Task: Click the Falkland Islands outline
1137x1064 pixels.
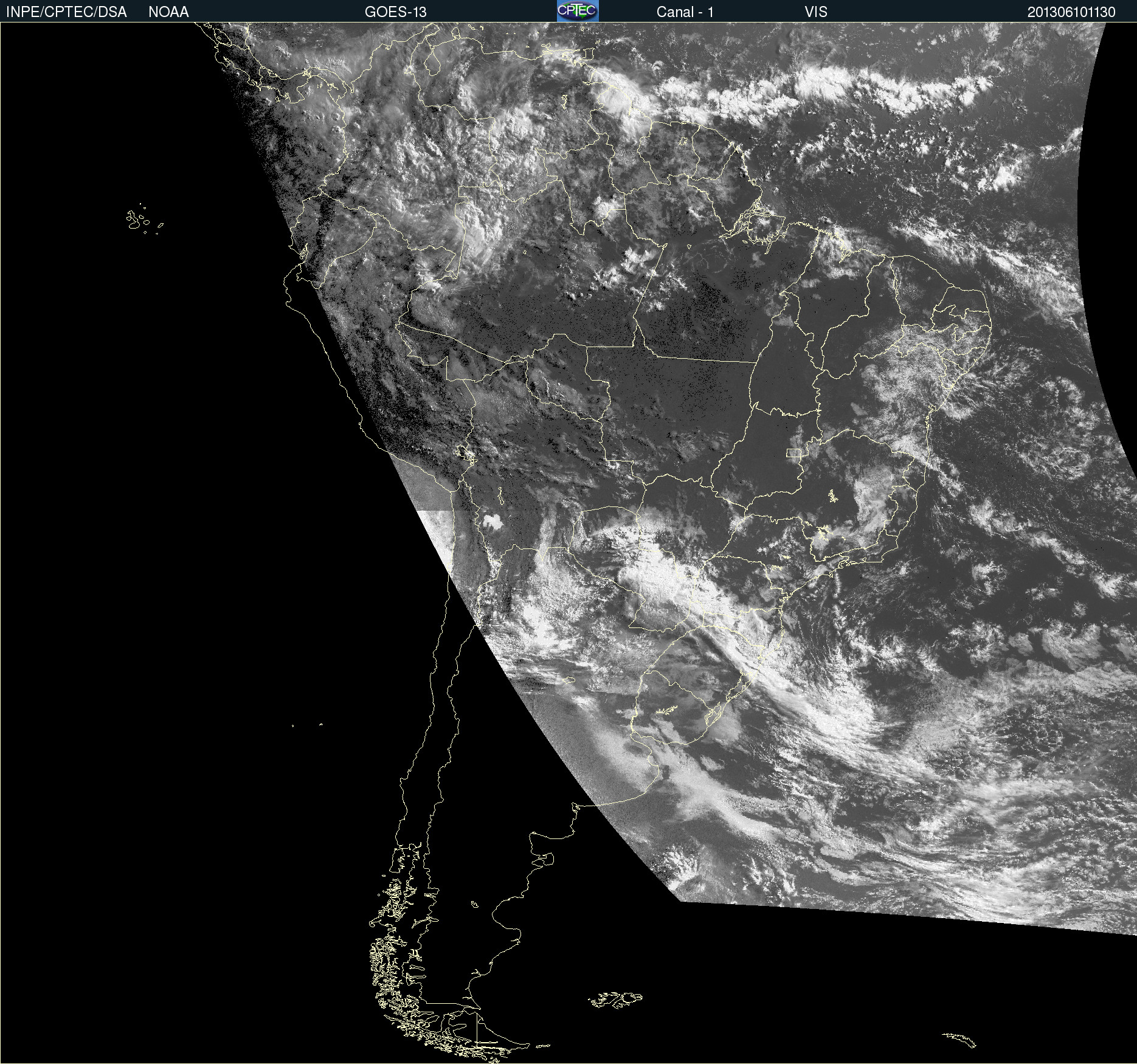Action: [x=614, y=999]
